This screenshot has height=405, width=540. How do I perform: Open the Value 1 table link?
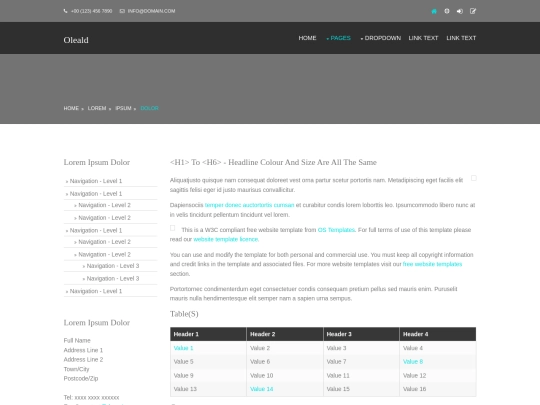pos(183,348)
